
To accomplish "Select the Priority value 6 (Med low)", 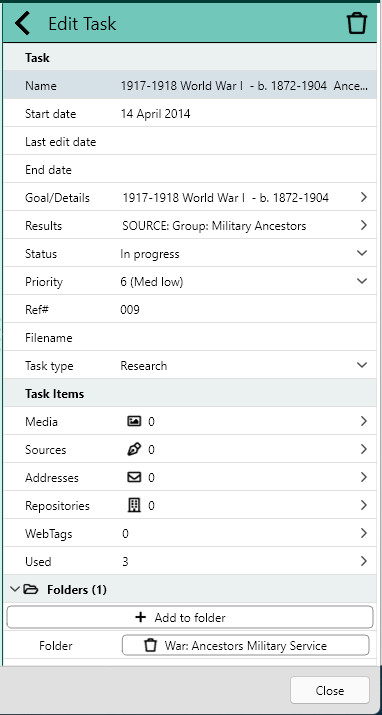I will tap(152, 282).
